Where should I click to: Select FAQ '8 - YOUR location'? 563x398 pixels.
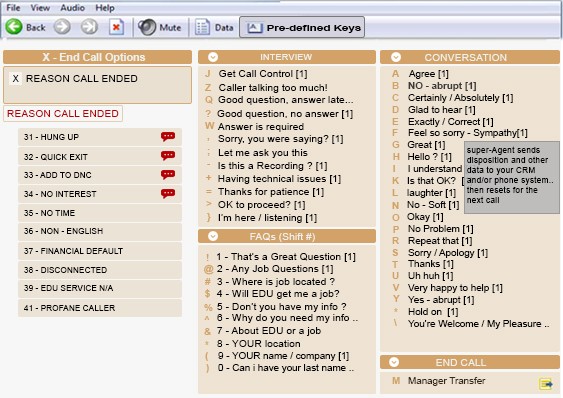point(259,344)
